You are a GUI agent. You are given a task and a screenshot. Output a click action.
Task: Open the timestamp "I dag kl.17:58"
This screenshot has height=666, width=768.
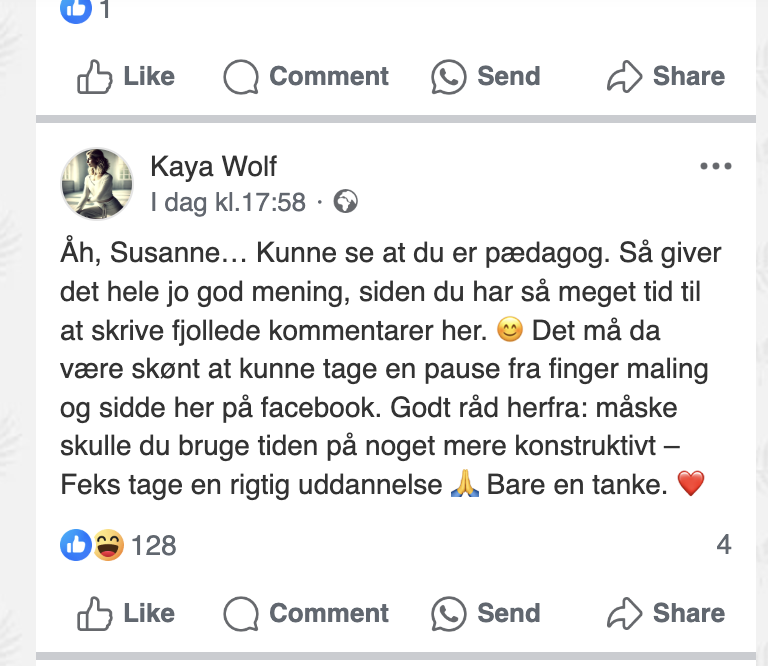pos(228,202)
